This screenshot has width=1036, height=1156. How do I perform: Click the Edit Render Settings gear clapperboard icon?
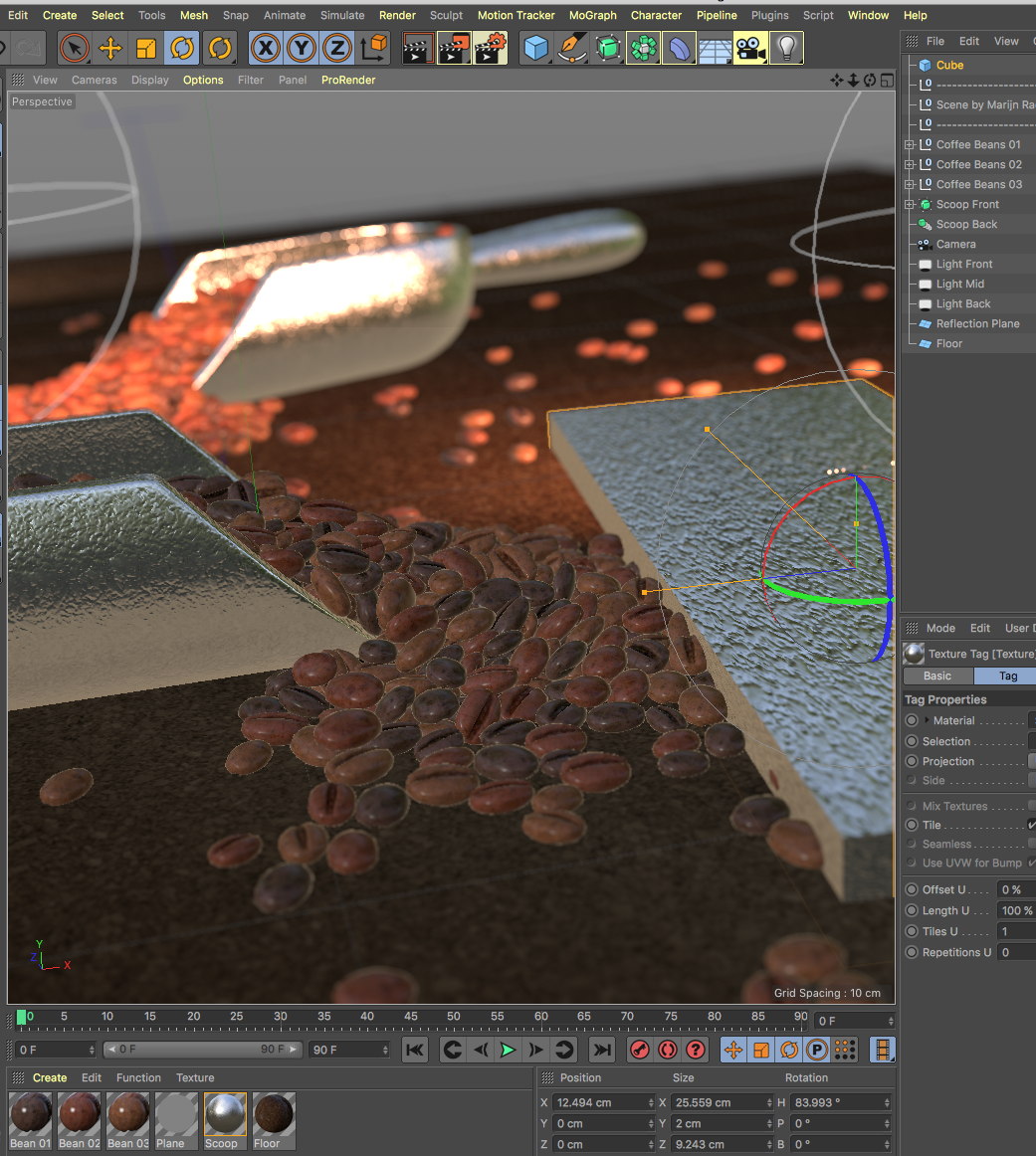(x=490, y=48)
